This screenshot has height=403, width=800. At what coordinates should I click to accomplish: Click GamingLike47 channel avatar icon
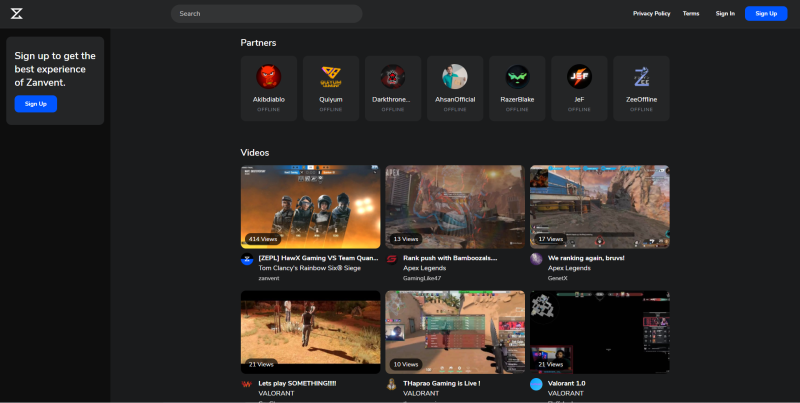click(x=391, y=259)
